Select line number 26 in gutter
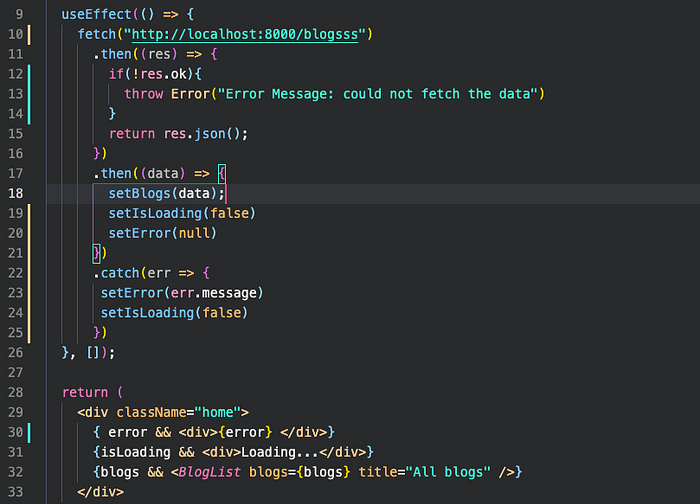700x504 pixels. pyautogui.click(x=16, y=353)
